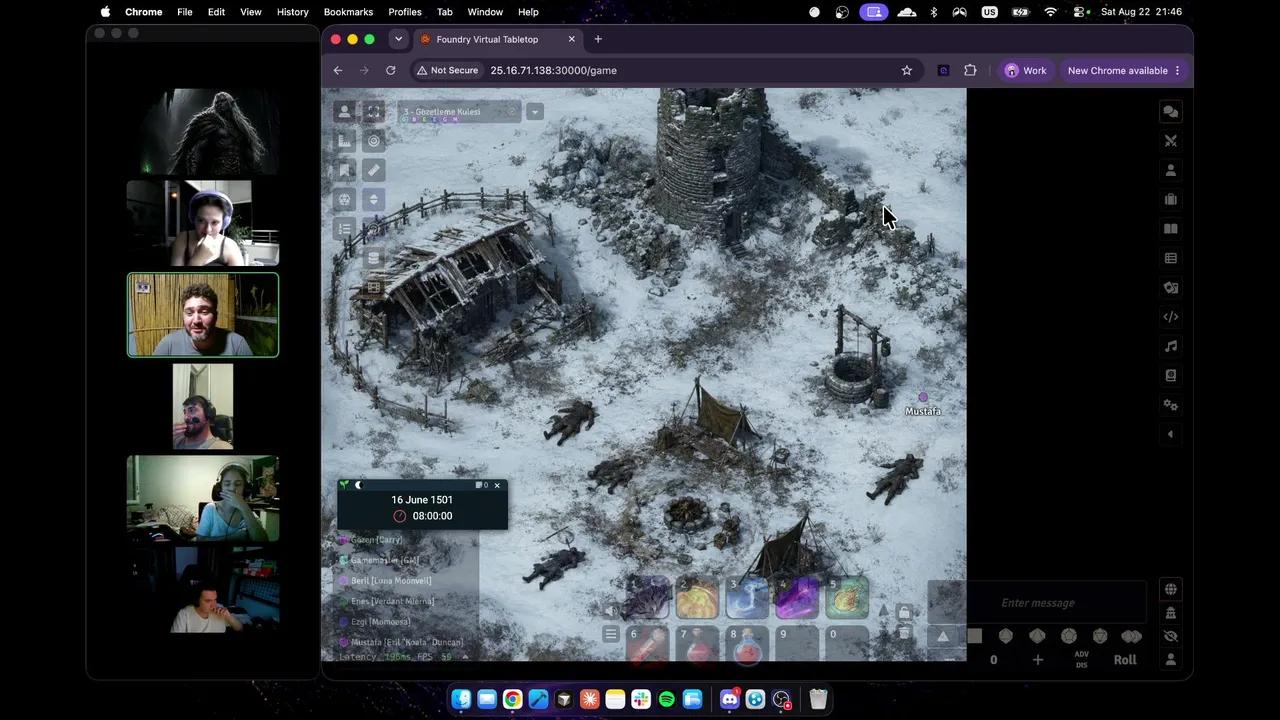This screenshot has width=1280, height=720.
Task: Click the New Chrome available button
Action: [1124, 70]
